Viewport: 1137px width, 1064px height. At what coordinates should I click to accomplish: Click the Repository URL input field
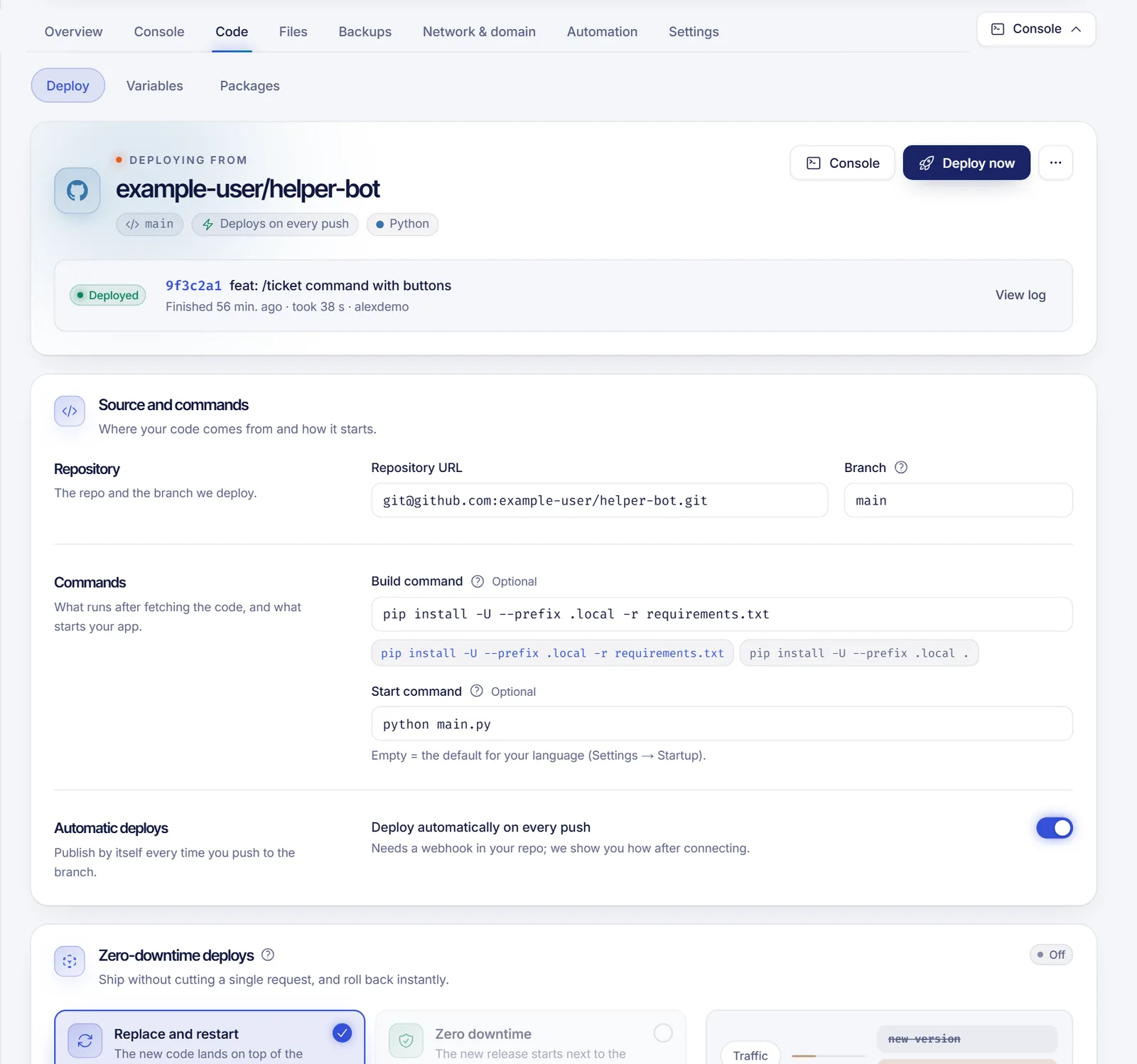(x=599, y=500)
